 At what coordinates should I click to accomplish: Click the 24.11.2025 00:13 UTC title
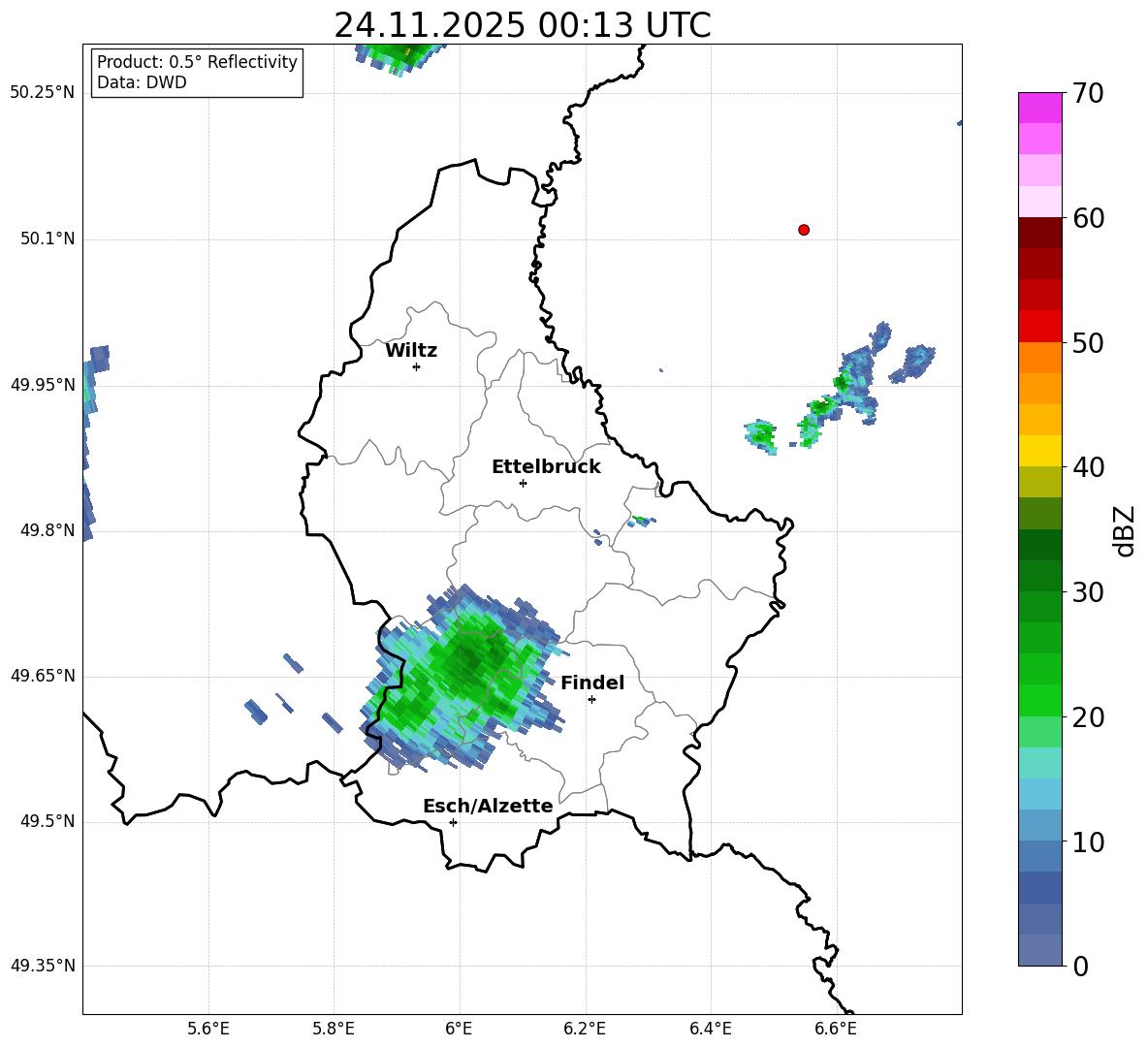522,25
